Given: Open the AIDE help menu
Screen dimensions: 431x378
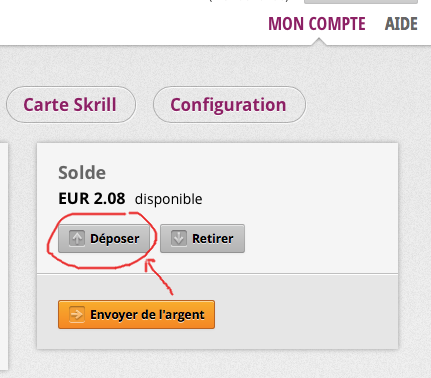Looking at the screenshot, I should pos(401,24).
